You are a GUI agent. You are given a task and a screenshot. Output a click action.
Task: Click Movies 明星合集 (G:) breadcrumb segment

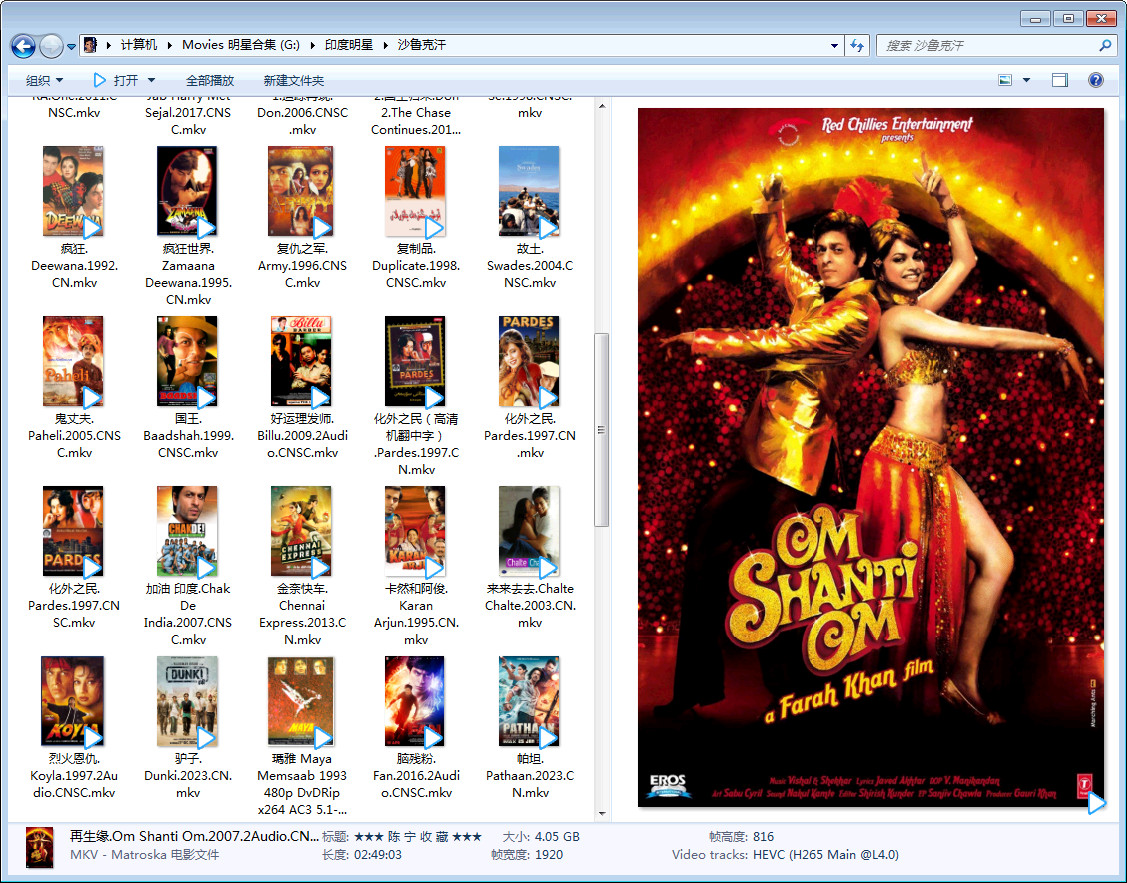click(x=240, y=45)
